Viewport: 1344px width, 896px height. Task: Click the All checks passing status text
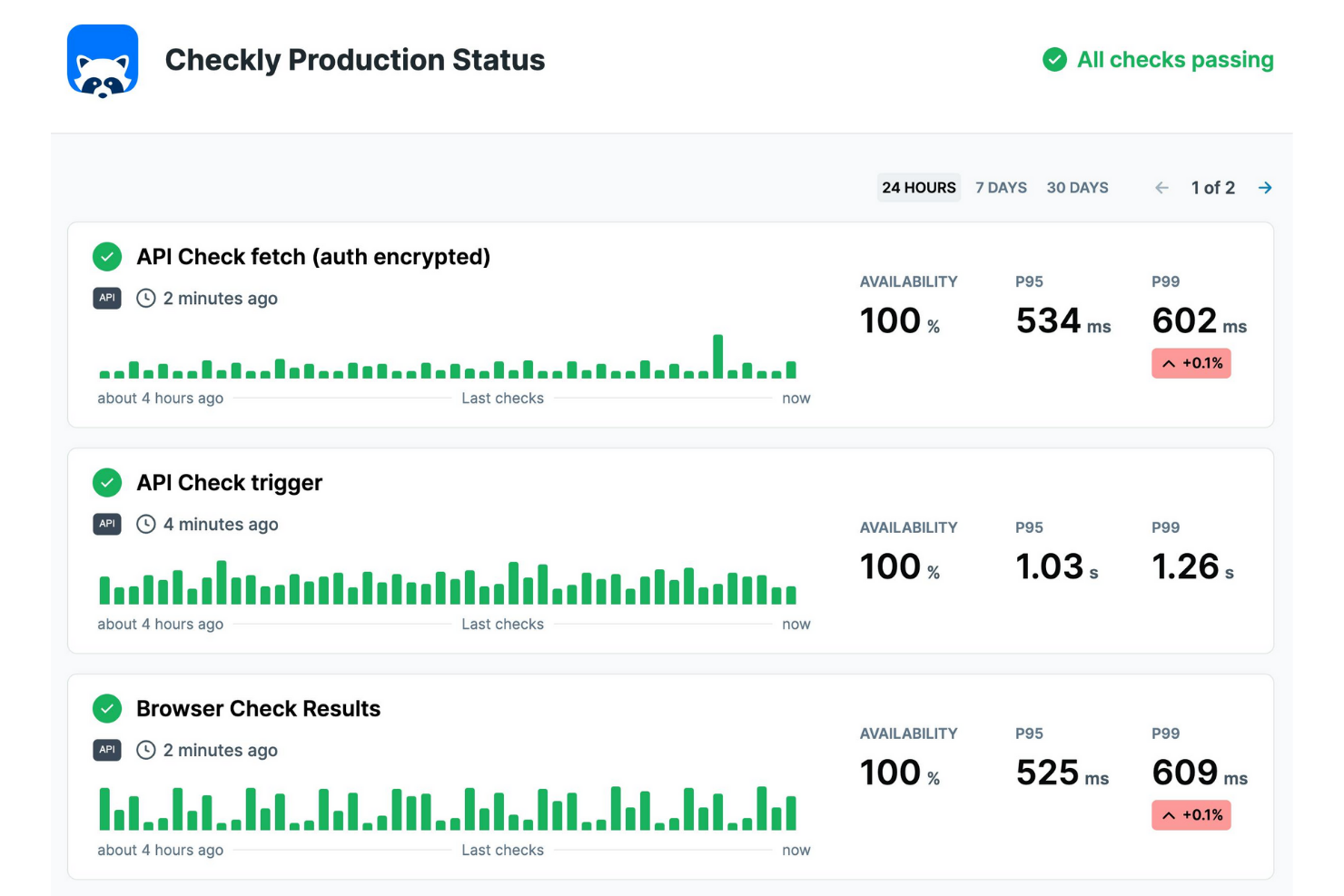[x=1175, y=60]
